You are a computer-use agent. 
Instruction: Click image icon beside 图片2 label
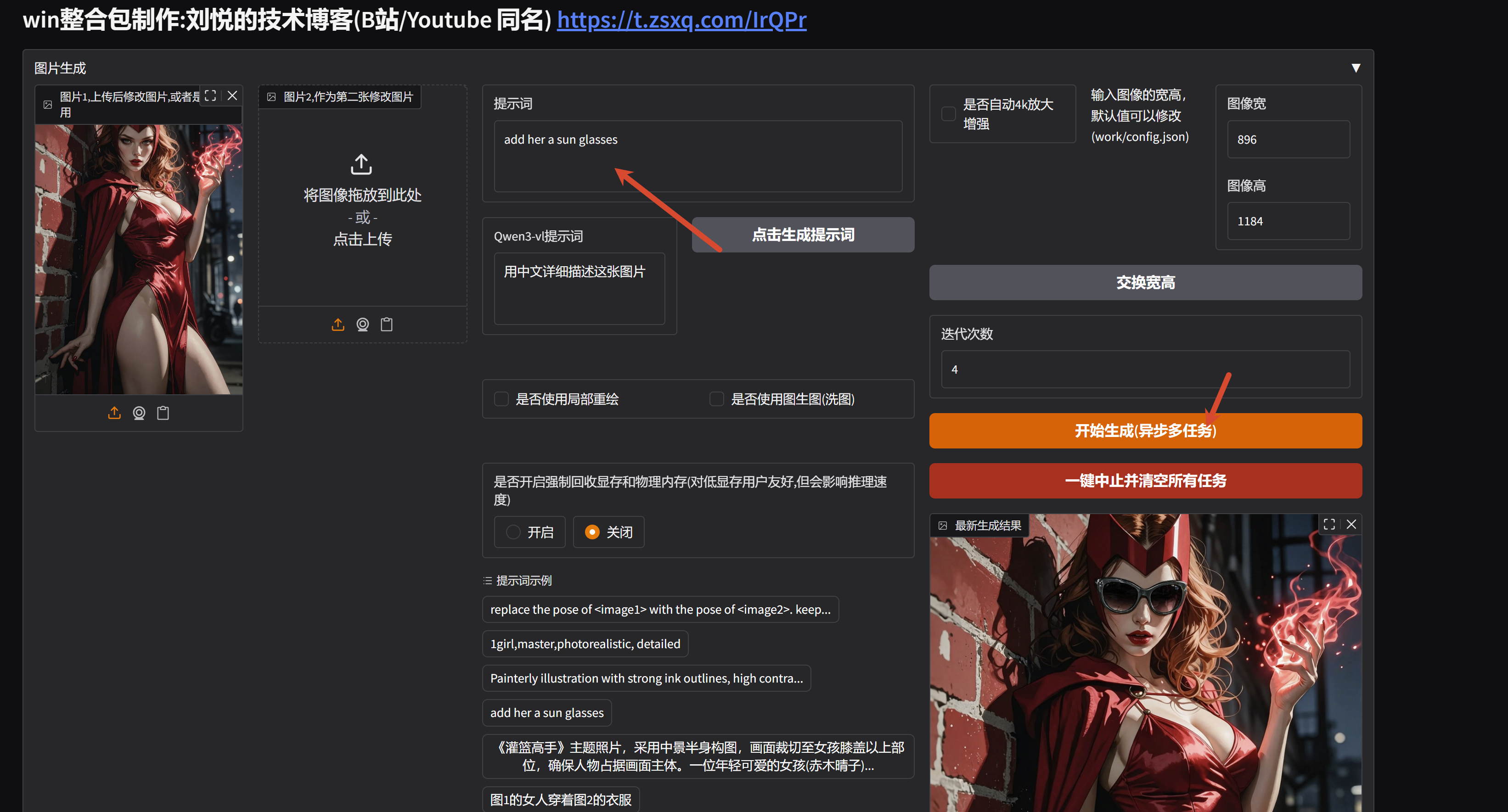(x=272, y=97)
